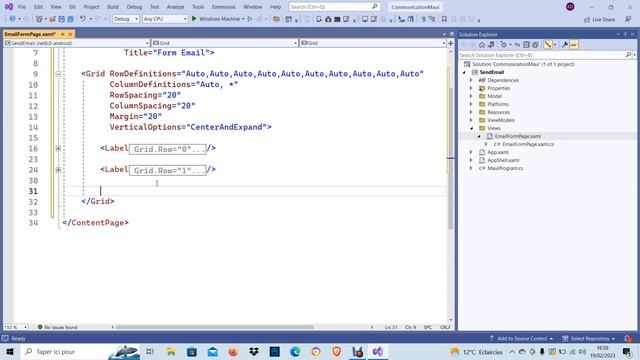Viewport: 640px width, 360px height.
Task: Open the Extensions menu
Action: (x=224, y=7)
